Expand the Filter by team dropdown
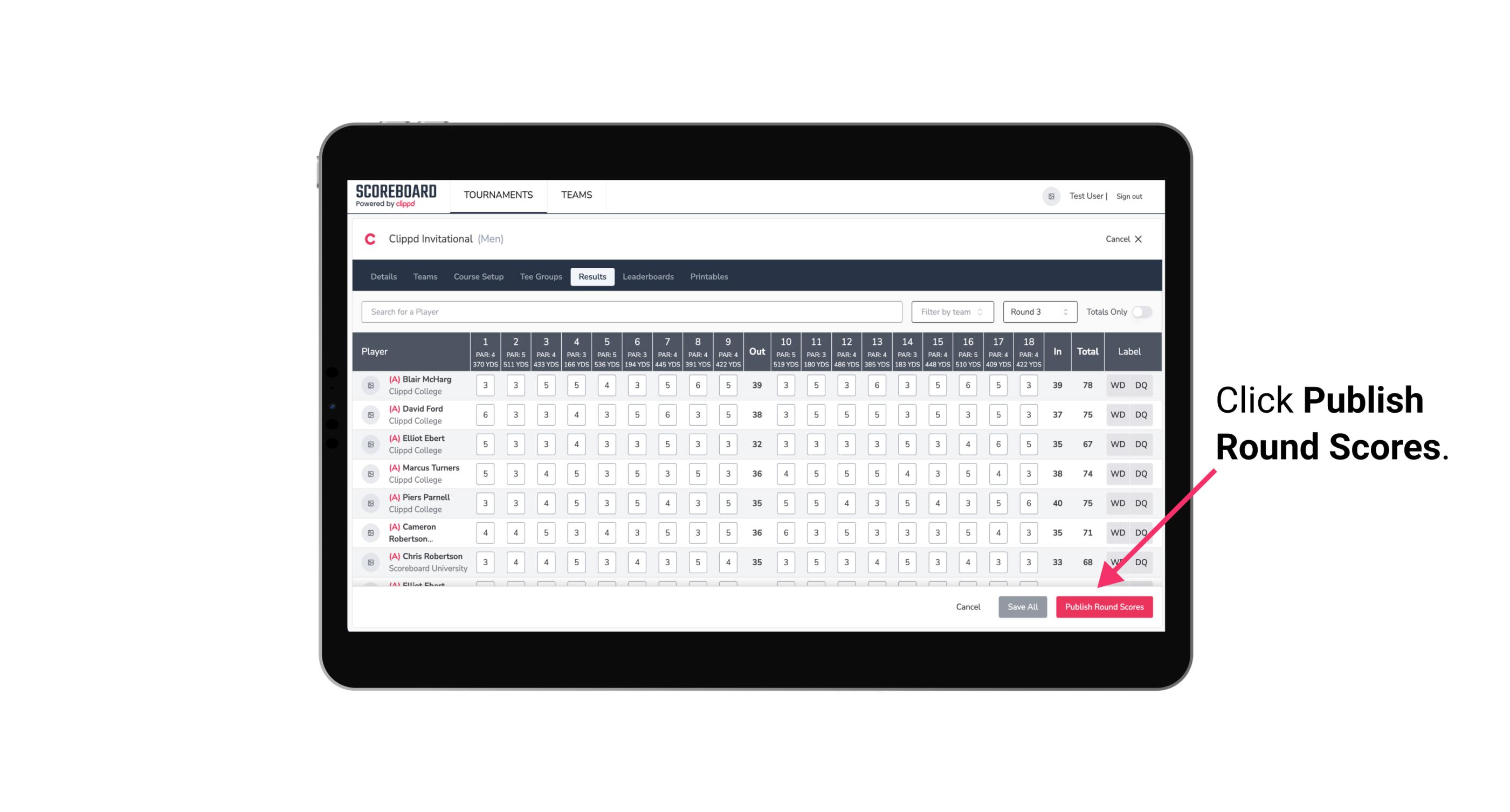Screen dimensions: 1510x812 click(x=950, y=311)
